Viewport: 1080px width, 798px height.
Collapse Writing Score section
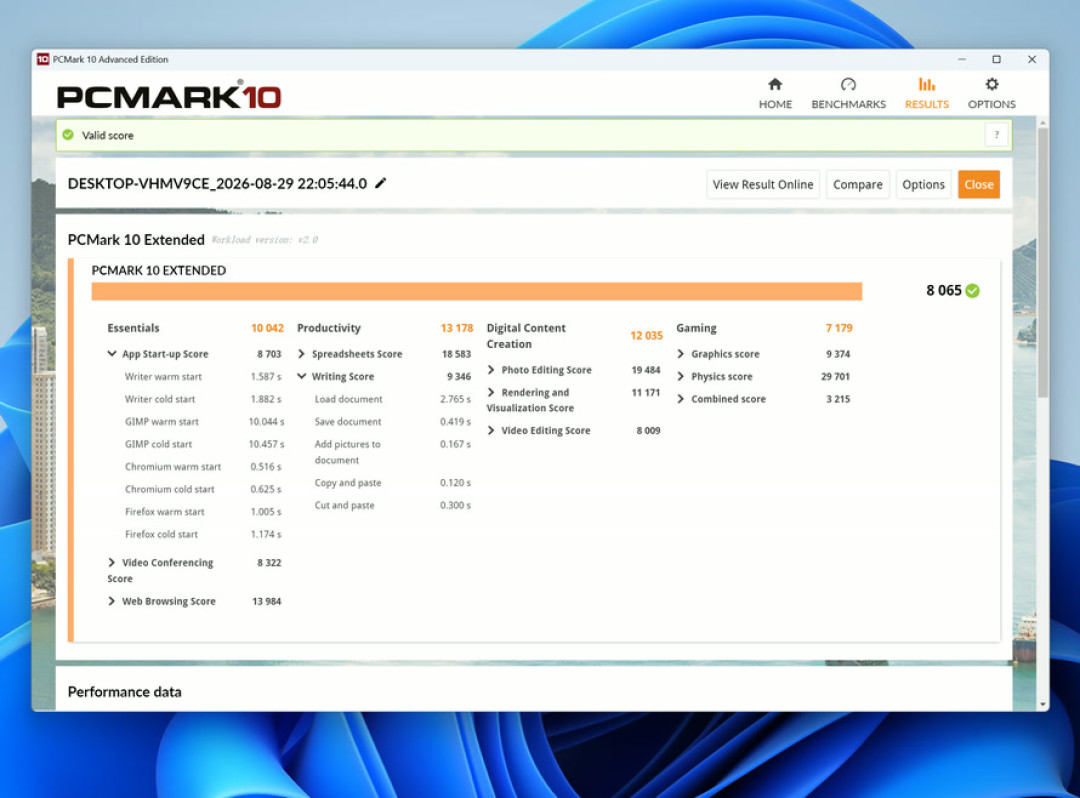click(x=302, y=377)
